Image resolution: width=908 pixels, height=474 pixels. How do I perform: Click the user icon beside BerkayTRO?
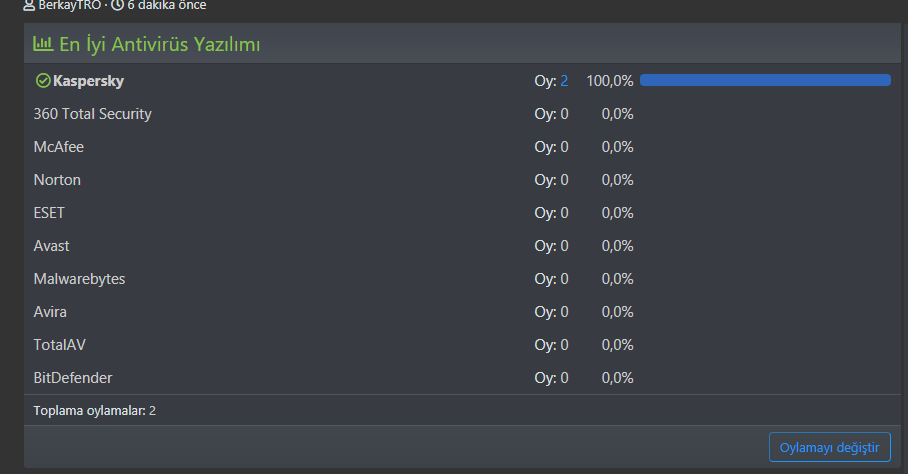click(x=29, y=5)
